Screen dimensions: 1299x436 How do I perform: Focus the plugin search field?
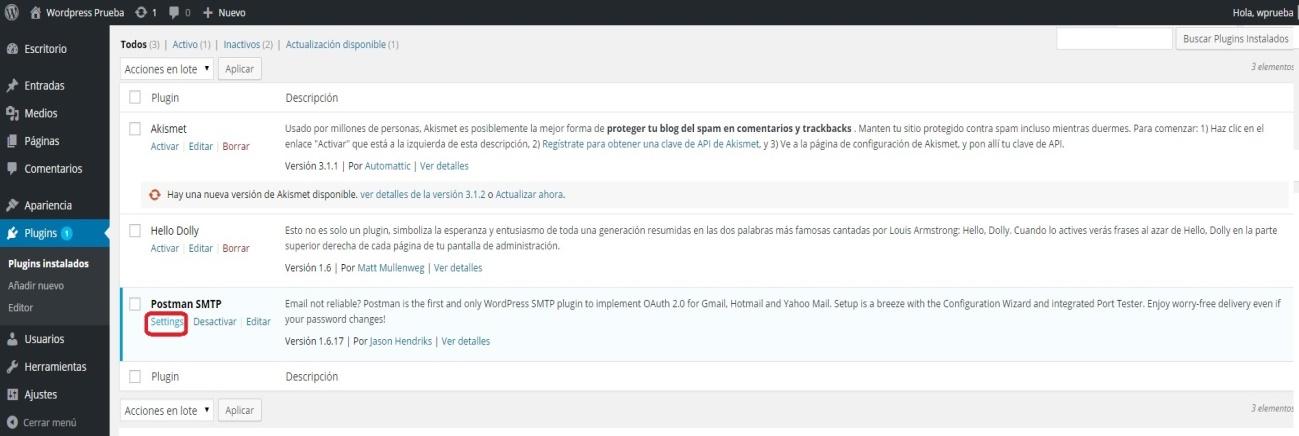[x=1113, y=38]
